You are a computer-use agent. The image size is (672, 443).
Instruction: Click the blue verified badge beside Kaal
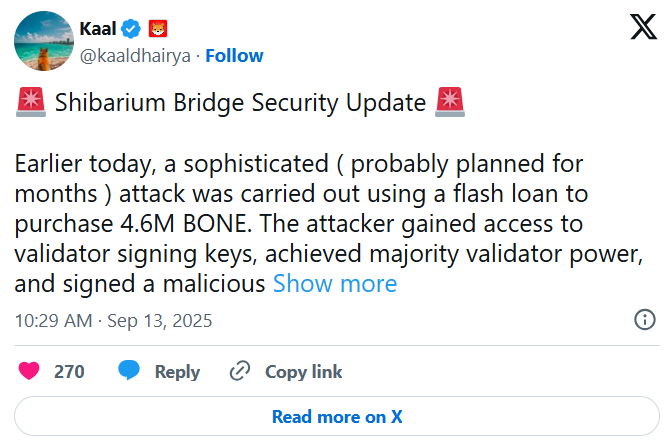pos(134,28)
